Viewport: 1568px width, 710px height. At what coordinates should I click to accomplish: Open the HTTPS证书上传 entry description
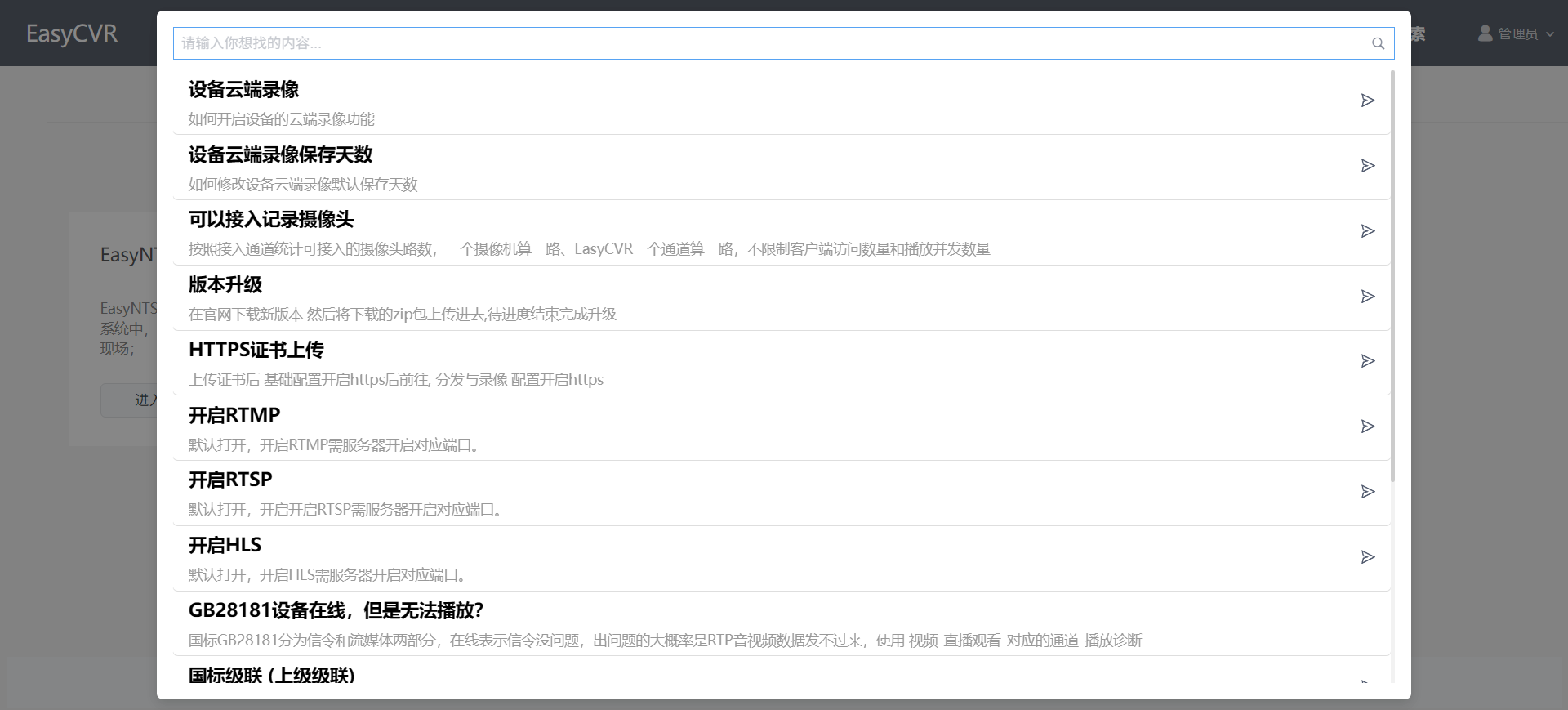[x=396, y=380]
